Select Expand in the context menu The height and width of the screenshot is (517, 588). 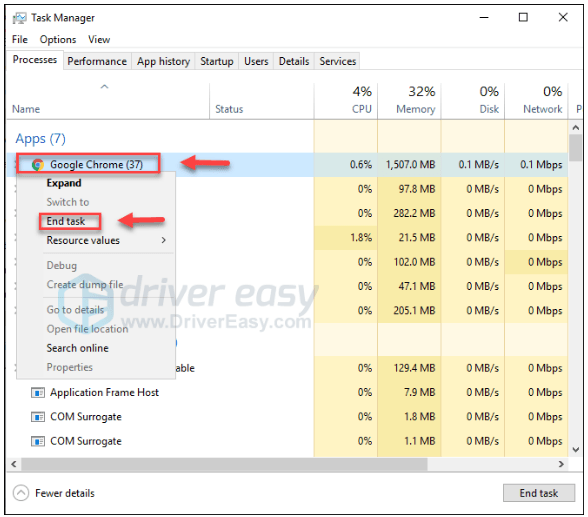pyautogui.click(x=64, y=183)
